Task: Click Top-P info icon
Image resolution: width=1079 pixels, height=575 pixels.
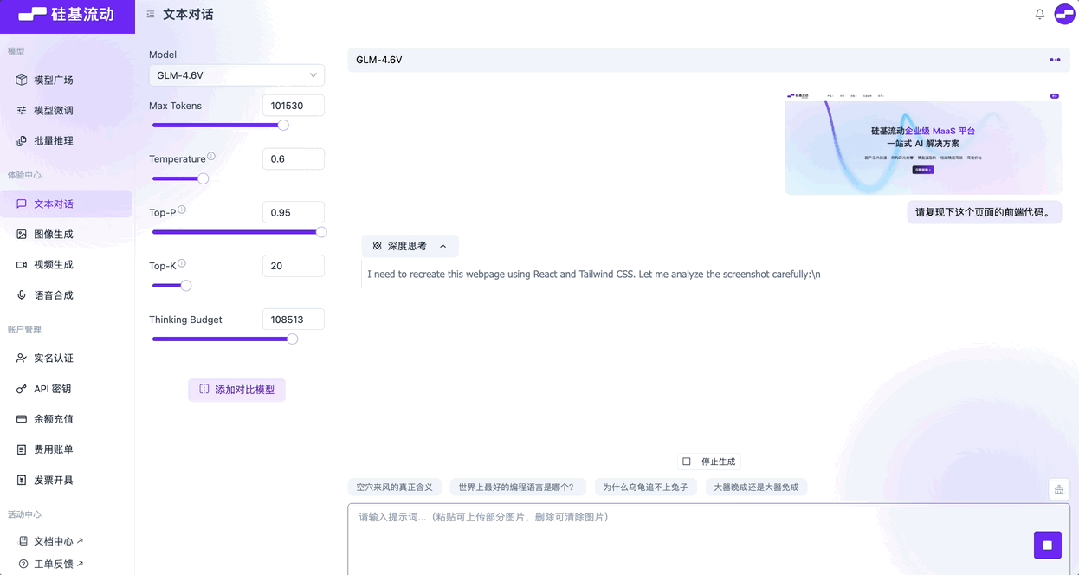Action: pyautogui.click(x=182, y=210)
